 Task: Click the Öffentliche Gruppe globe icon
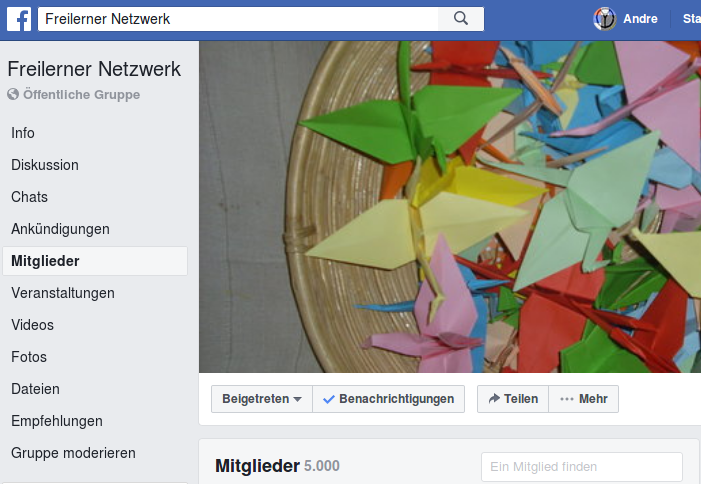[x=13, y=94]
